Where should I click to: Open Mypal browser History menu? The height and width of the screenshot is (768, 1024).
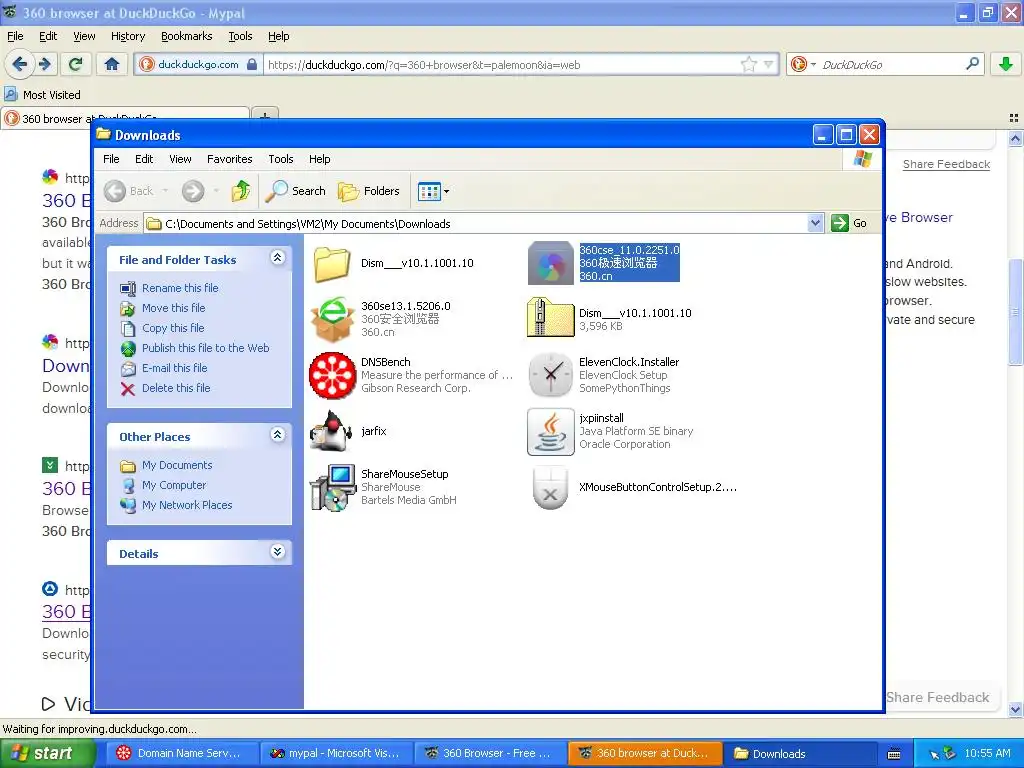click(127, 36)
